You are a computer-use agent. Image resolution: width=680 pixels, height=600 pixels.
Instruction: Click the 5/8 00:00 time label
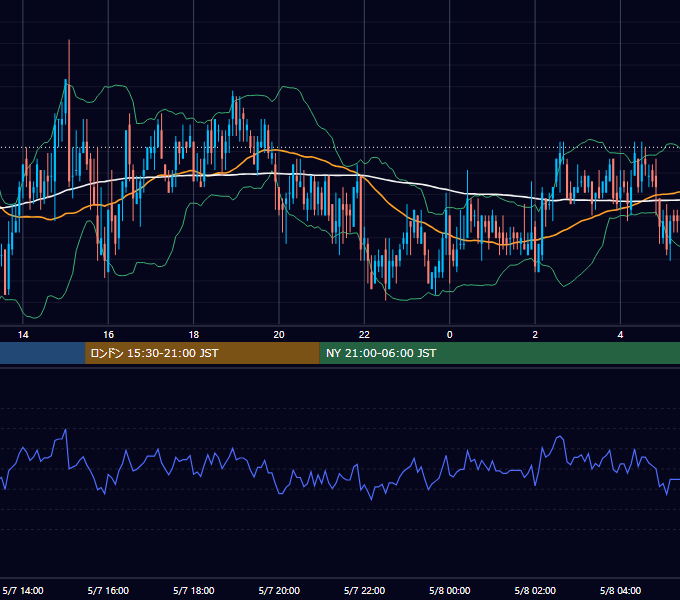pos(450,591)
